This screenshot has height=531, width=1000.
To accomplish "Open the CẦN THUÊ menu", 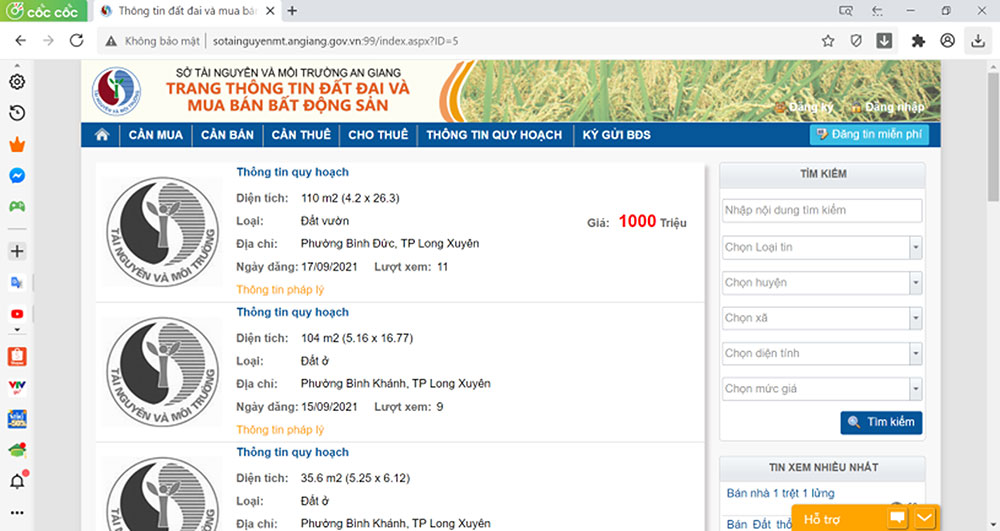I will [301, 135].
